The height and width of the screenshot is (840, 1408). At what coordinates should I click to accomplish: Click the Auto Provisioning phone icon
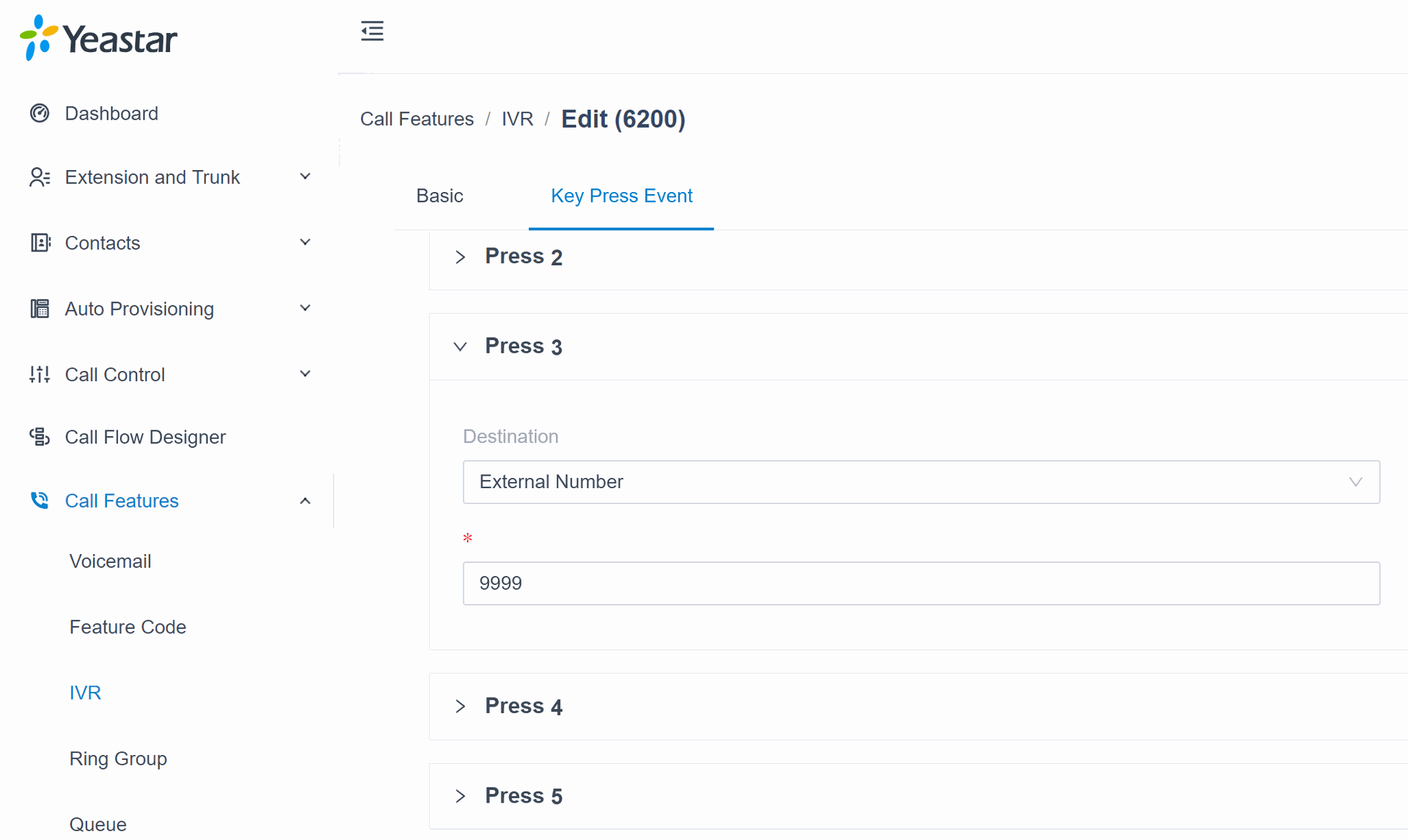(x=40, y=309)
